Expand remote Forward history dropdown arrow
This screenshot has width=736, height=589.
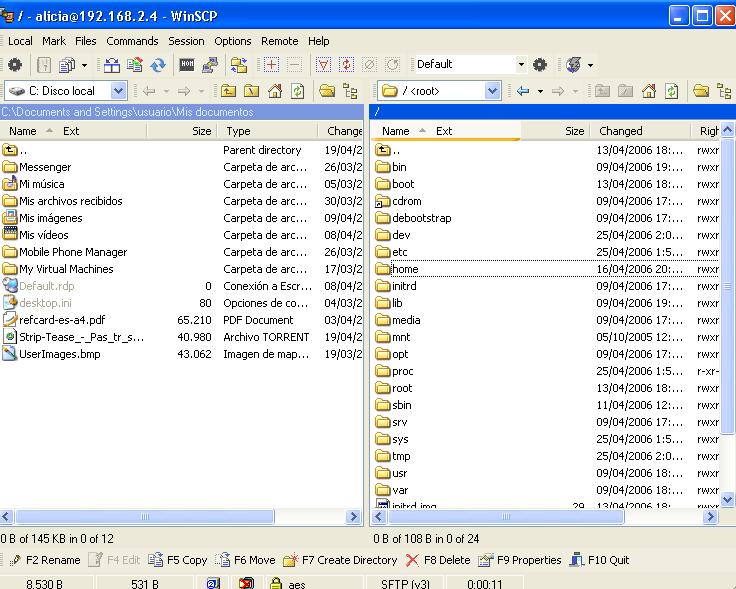pos(575,91)
